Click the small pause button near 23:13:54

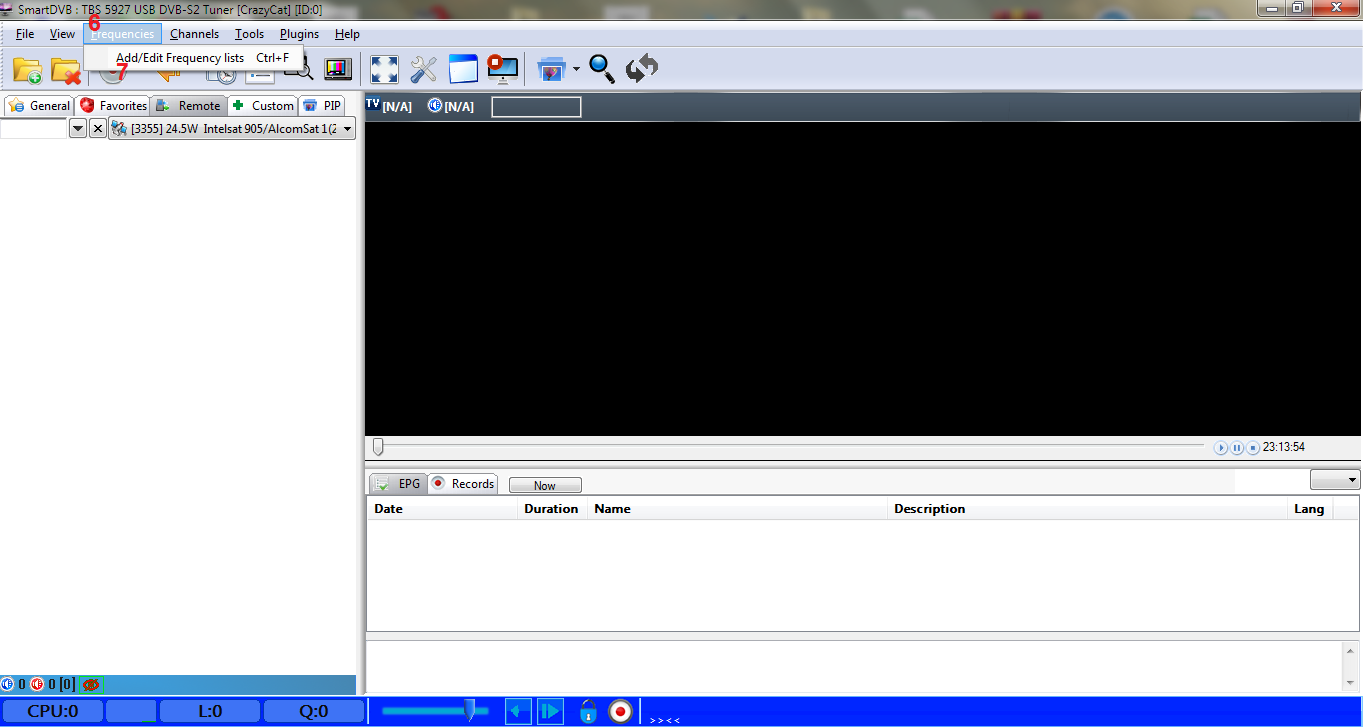1237,448
